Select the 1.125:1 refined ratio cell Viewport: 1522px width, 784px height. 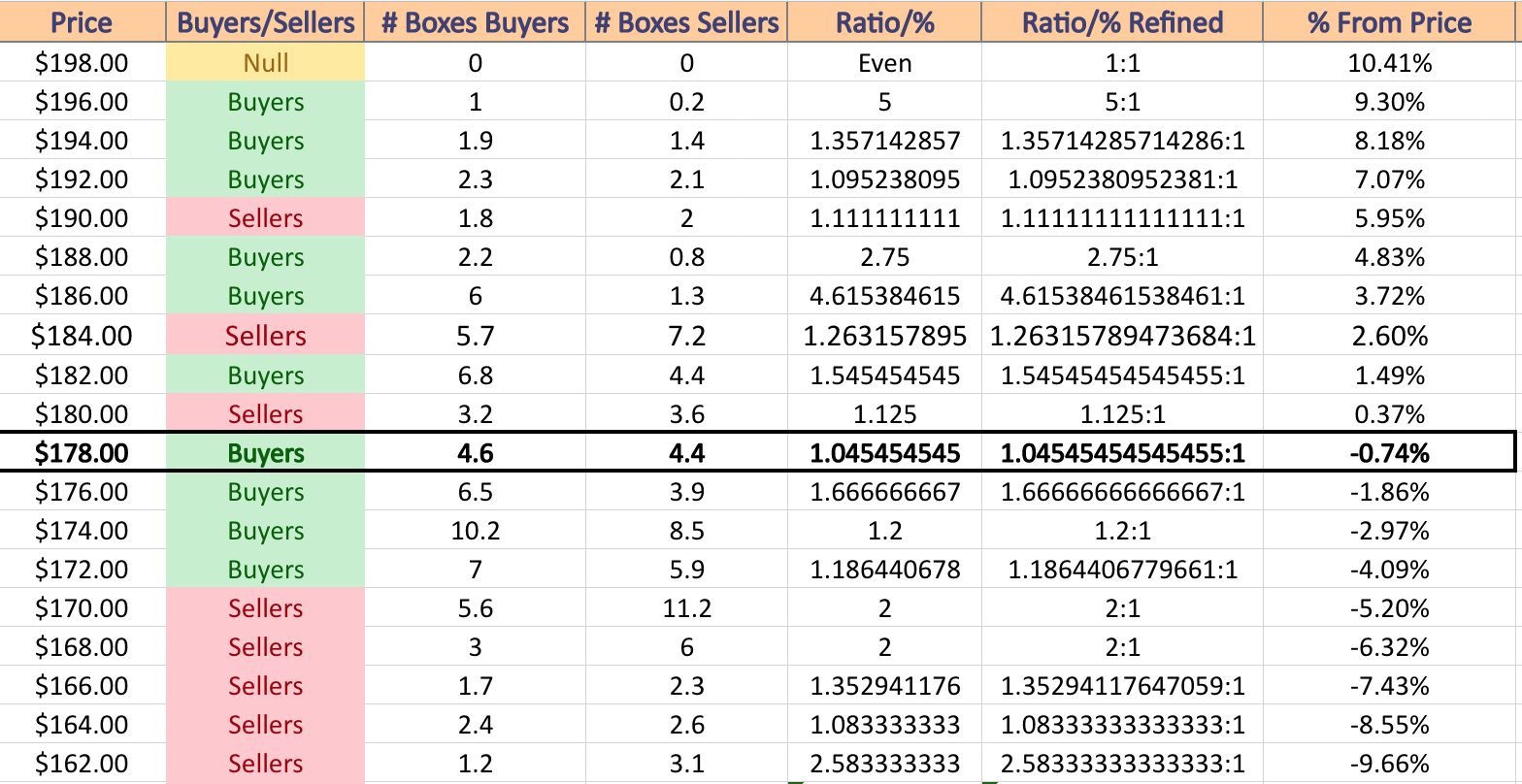tap(1122, 414)
